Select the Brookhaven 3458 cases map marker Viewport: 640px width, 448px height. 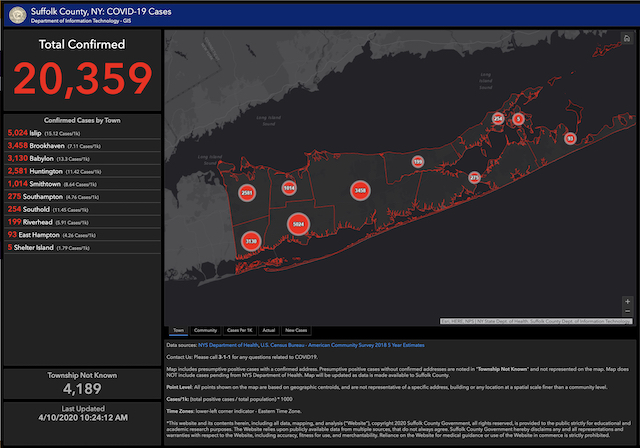tap(360, 189)
